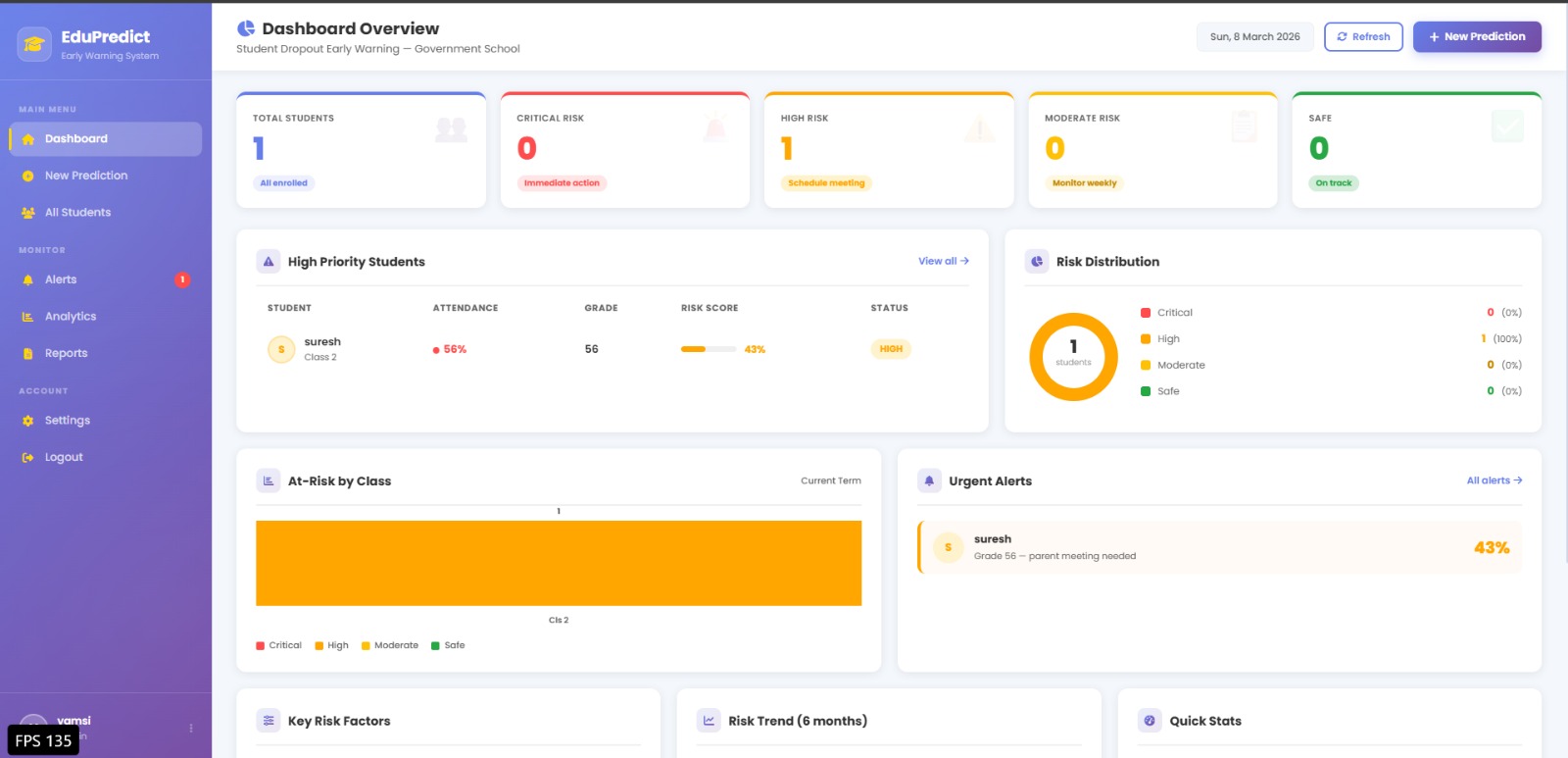The image size is (1568, 758).
Task: Open Reports from the sidebar
Action: (106, 354)
